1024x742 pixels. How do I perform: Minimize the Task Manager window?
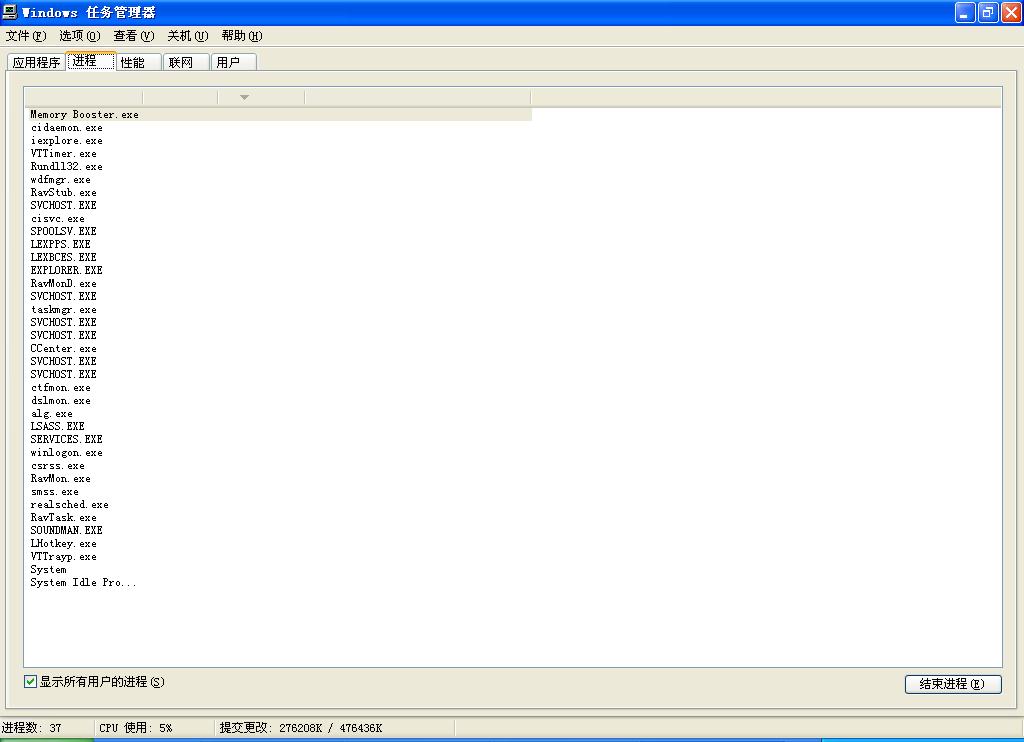(x=965, y=12)
